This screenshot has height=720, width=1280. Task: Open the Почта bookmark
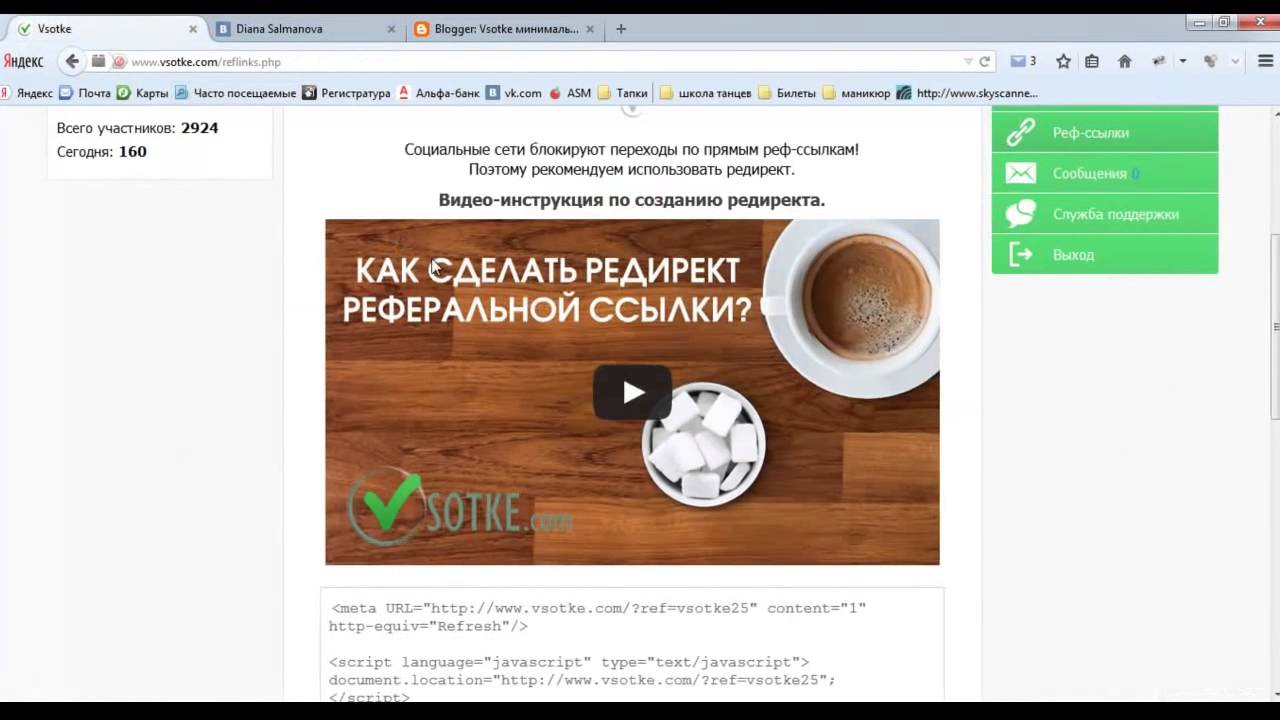pyautogui.click(x=85, y=93)
